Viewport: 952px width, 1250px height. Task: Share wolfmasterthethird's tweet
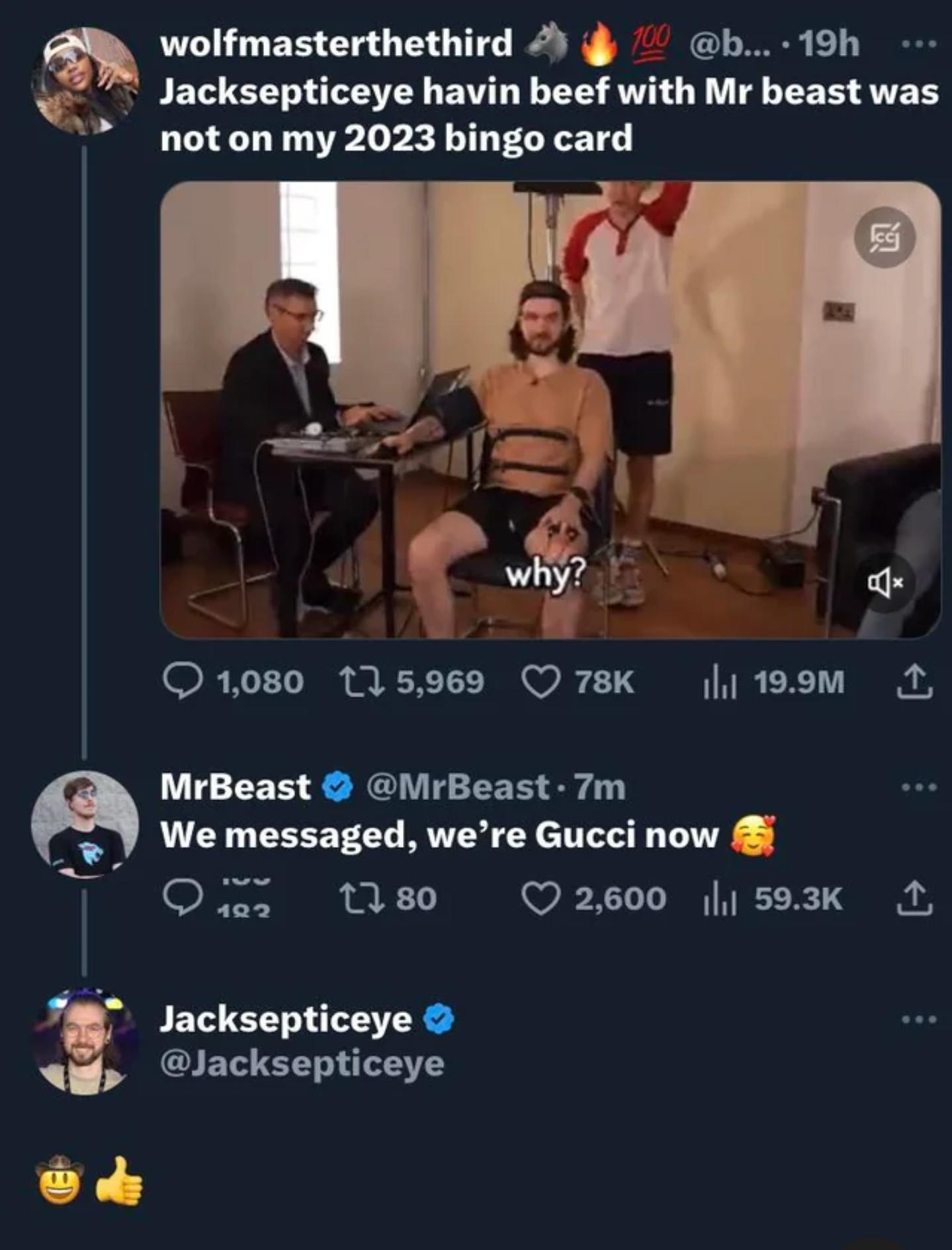click(x=914, y=682)
